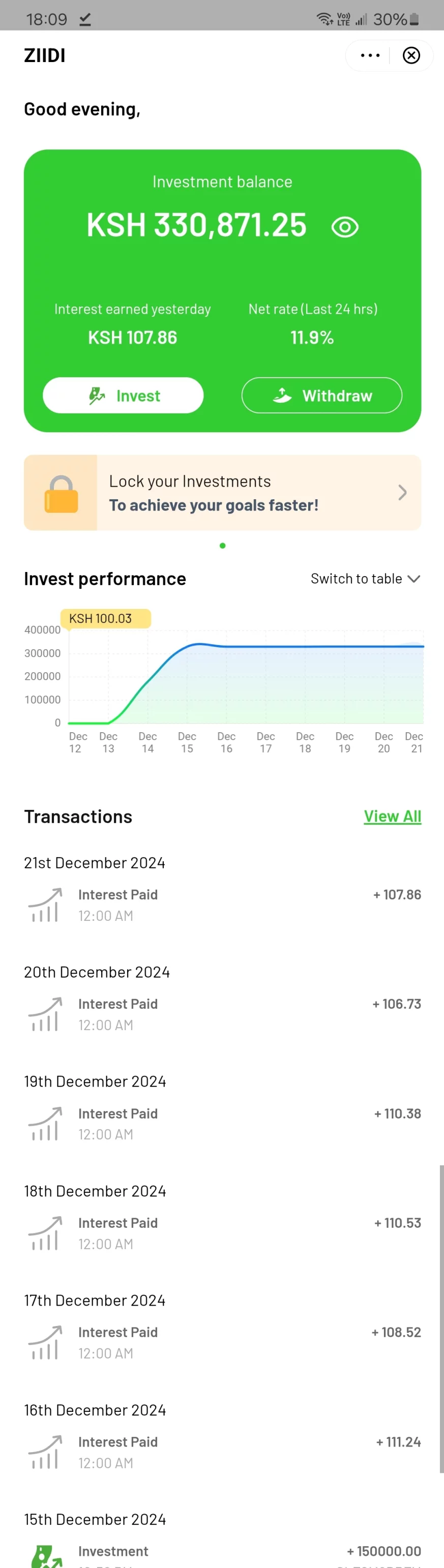Image resolution: width=444 pixels, height=1568 pixels.
Task: Close the ZIIDI mini app
Action: 411,55
